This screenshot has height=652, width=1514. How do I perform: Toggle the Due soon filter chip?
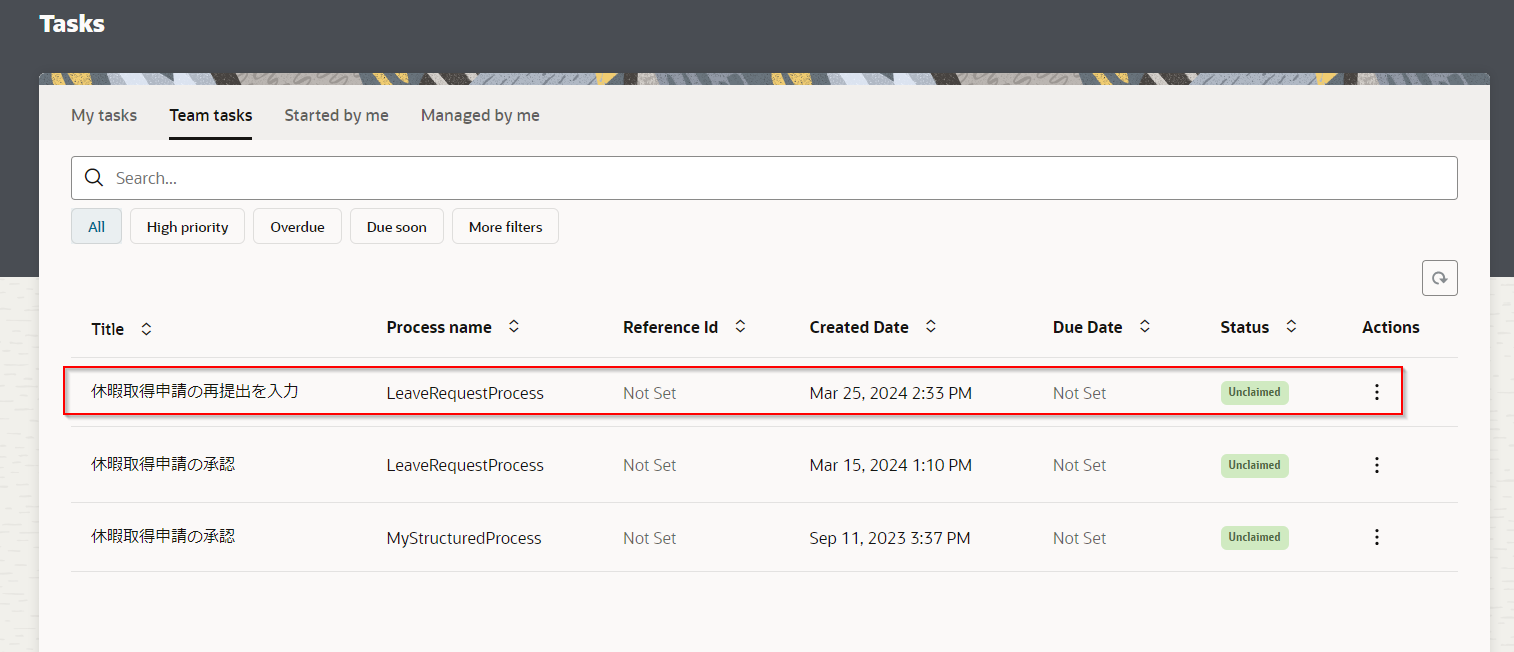coord(396,227)
